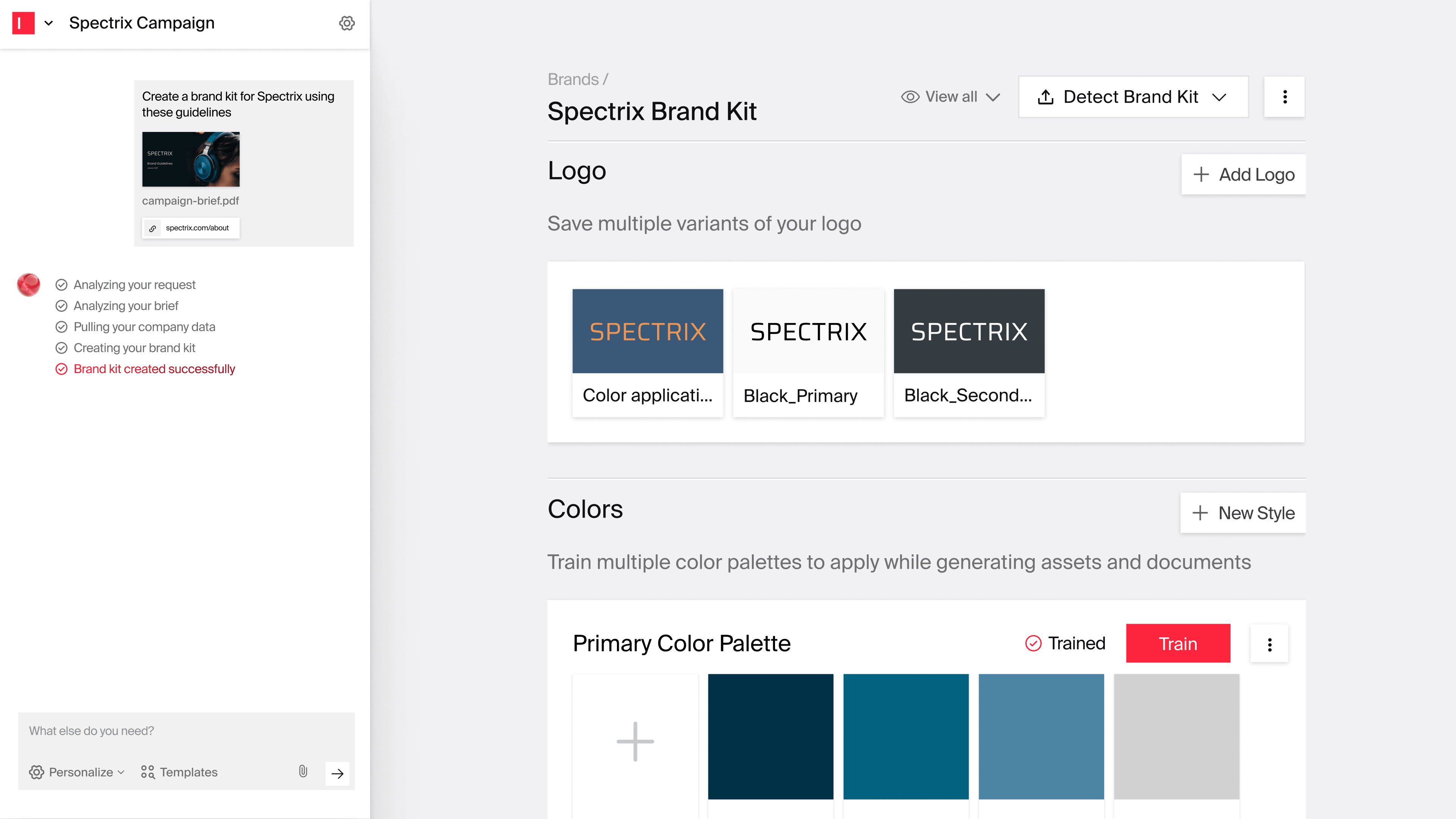The height and width of the screenshot is (819, 1456).
Task: Click the eye icon to View all
Action: click(910, 97)
